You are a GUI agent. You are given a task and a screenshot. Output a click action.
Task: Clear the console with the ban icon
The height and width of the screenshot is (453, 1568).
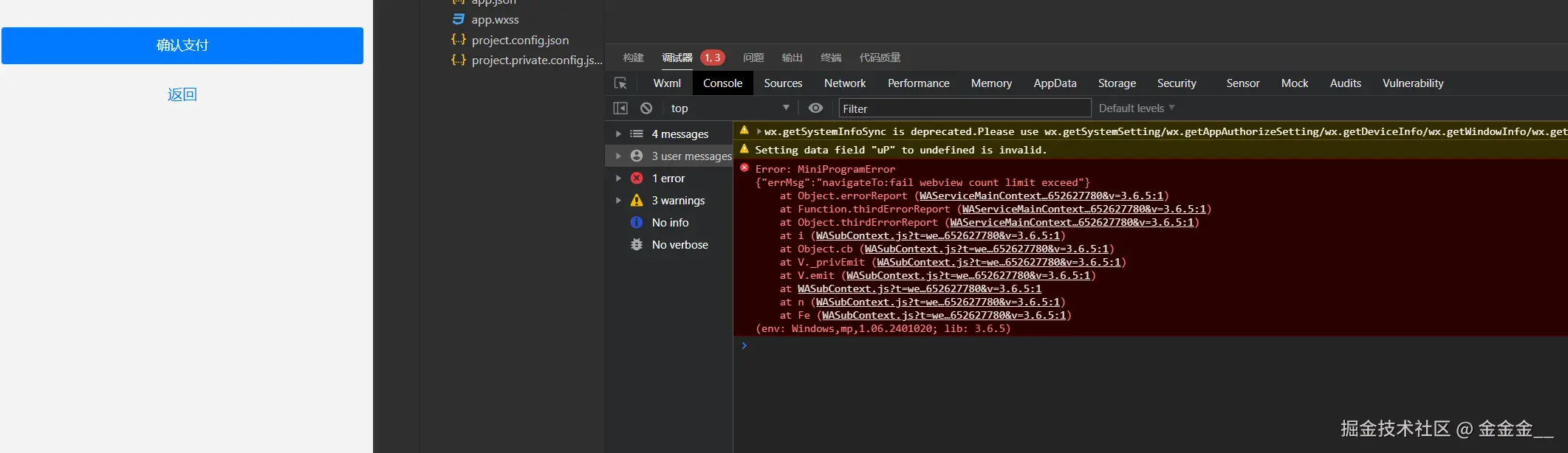tap(646, 108)
